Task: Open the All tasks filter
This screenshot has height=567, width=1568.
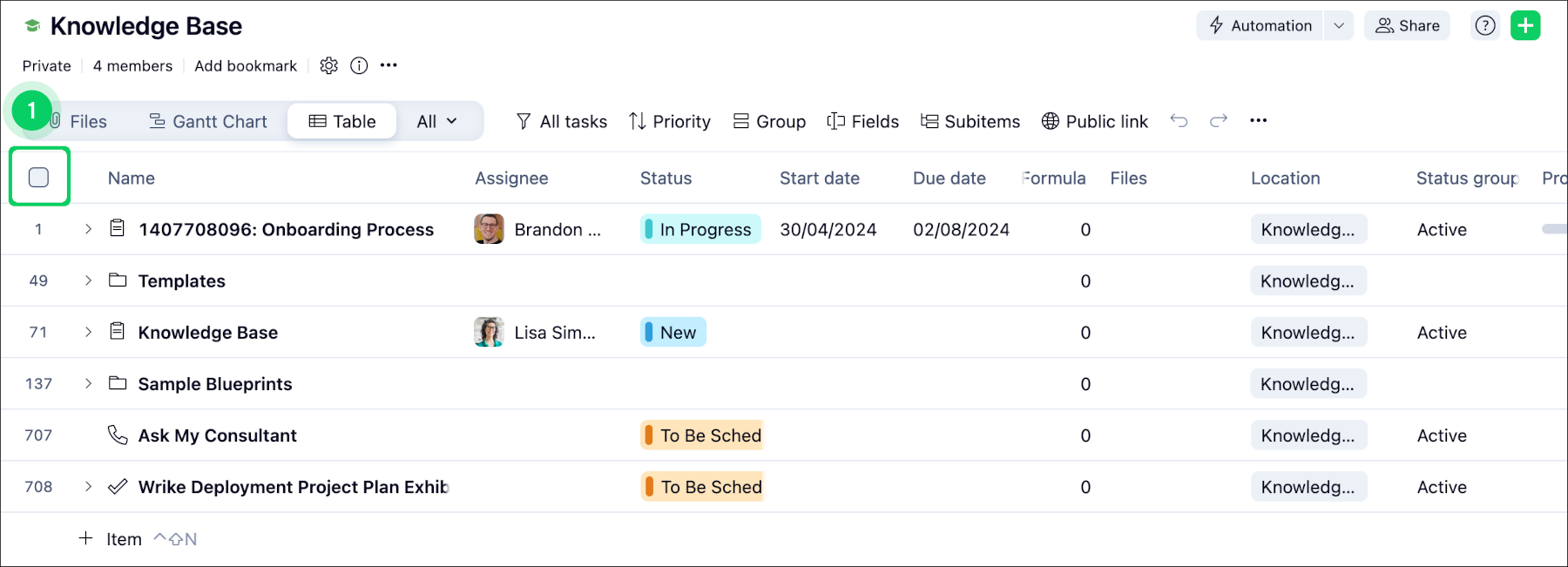Action: (x=562, y=122)
